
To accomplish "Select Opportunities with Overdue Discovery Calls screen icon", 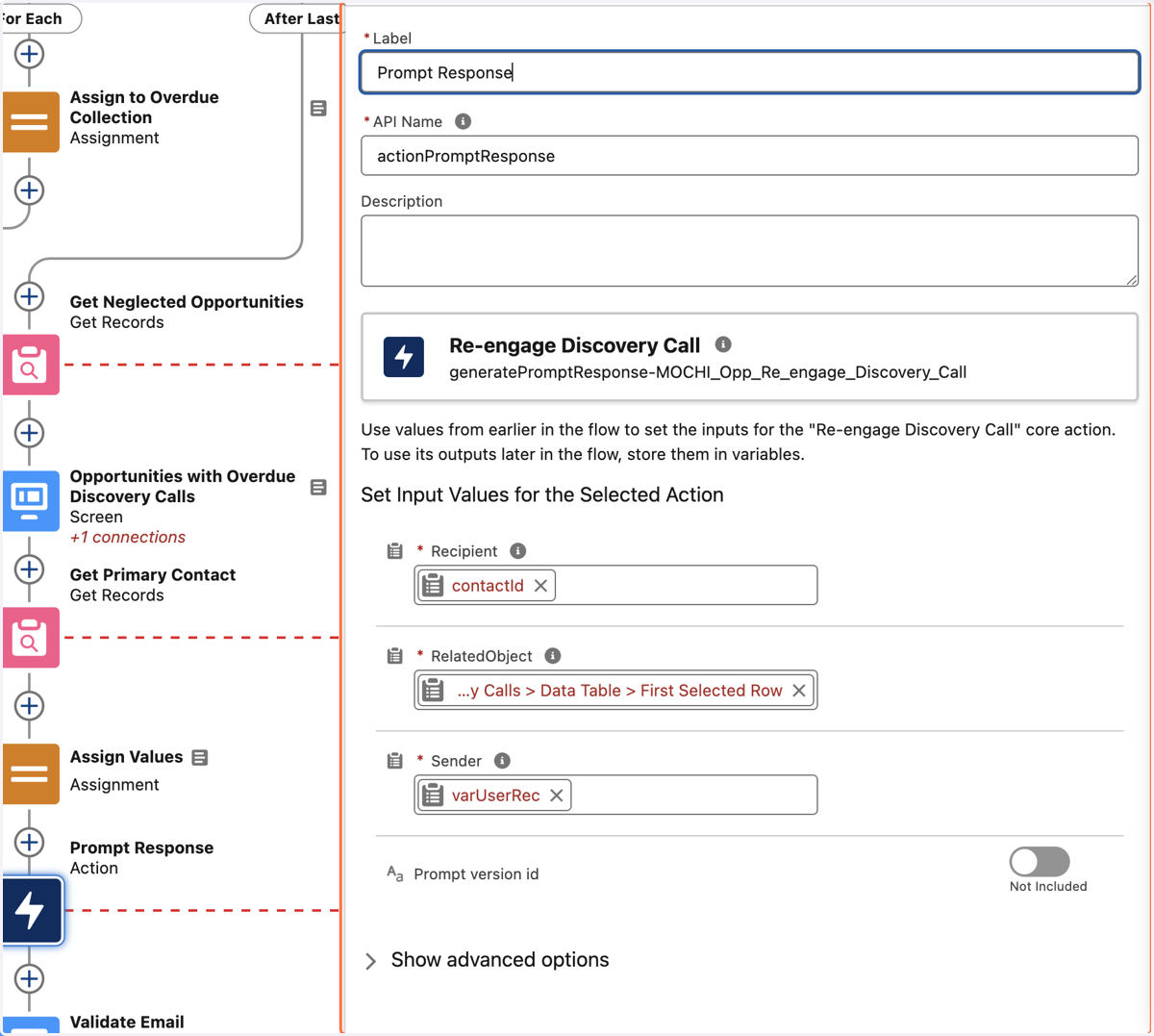I will (x=30, y=501).
